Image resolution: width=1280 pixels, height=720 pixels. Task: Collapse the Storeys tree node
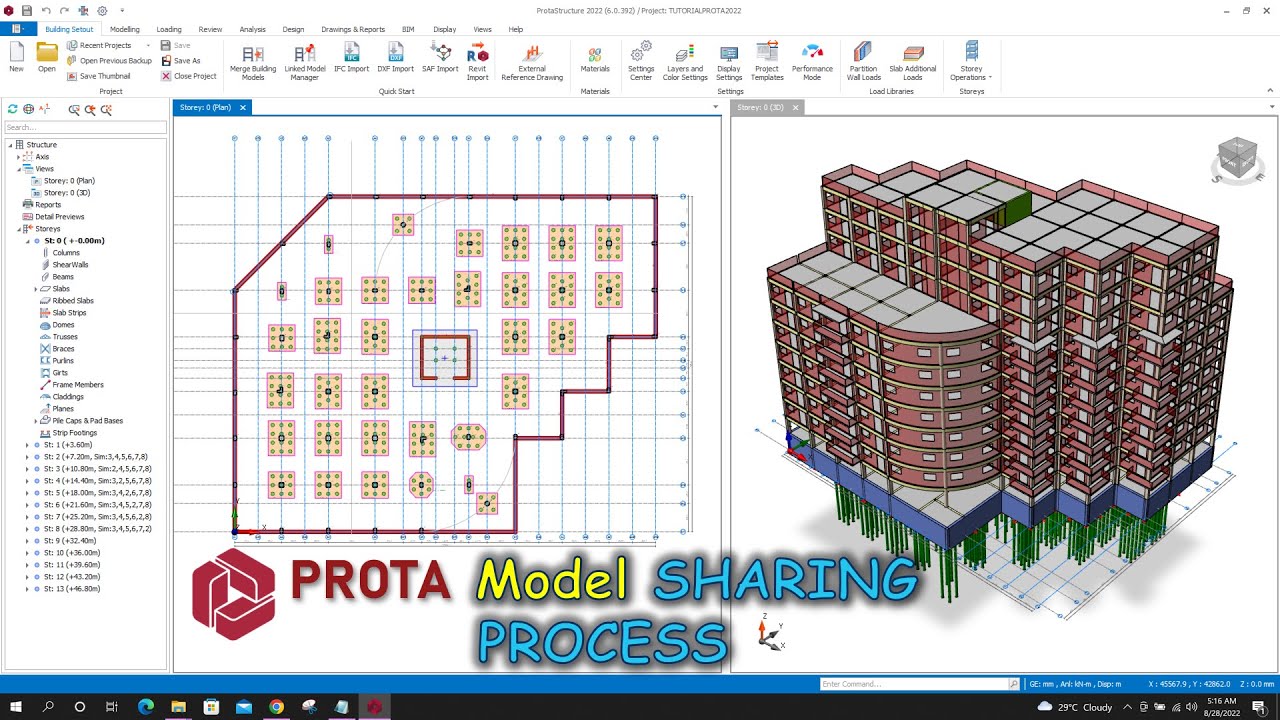pyautogui.click(x=18, y=229)
